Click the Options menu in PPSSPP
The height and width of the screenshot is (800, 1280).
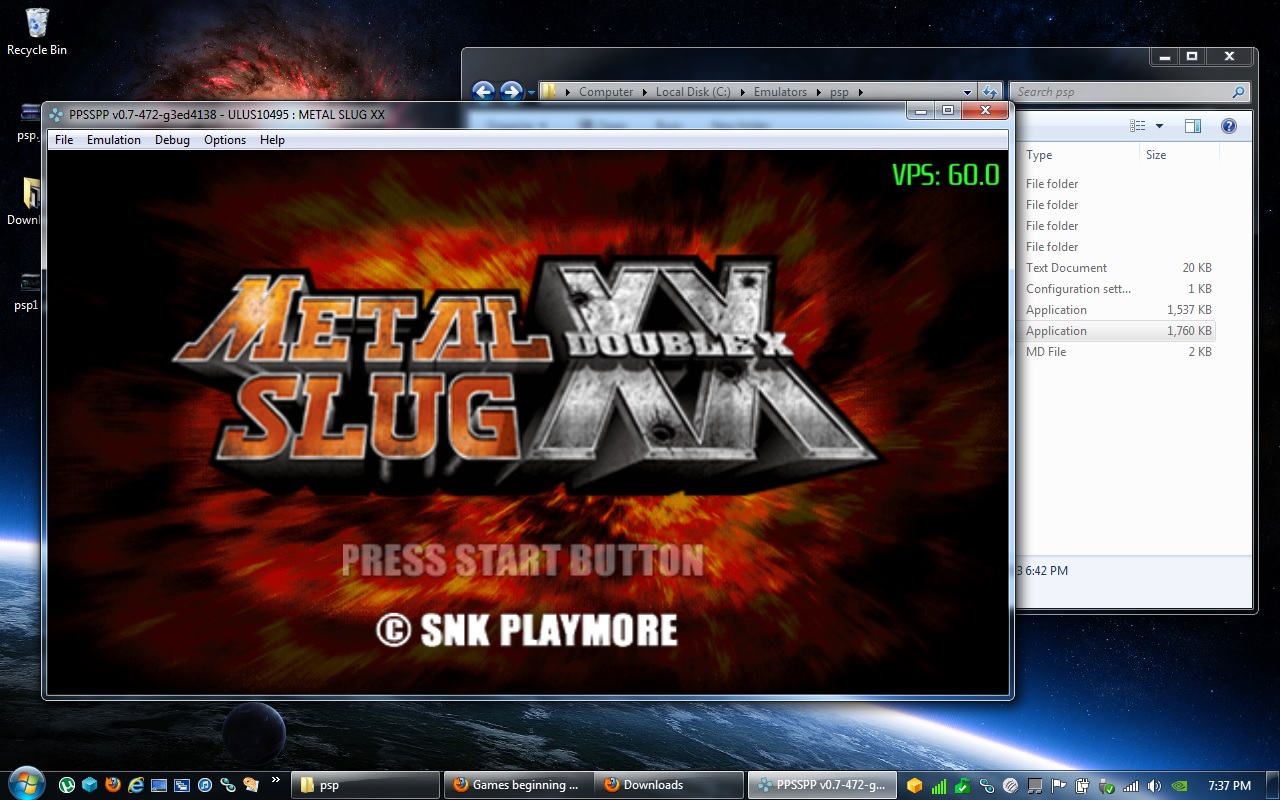click(225, 140)
